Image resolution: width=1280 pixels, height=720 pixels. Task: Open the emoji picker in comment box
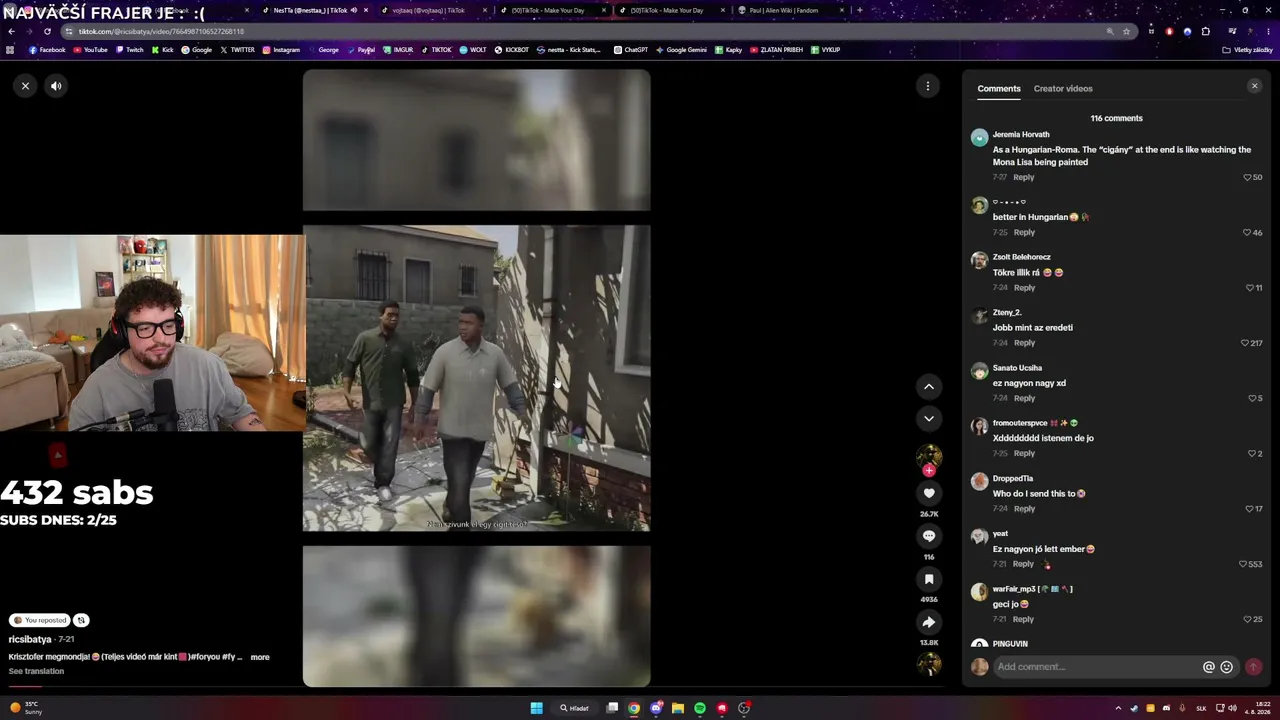1227,667
